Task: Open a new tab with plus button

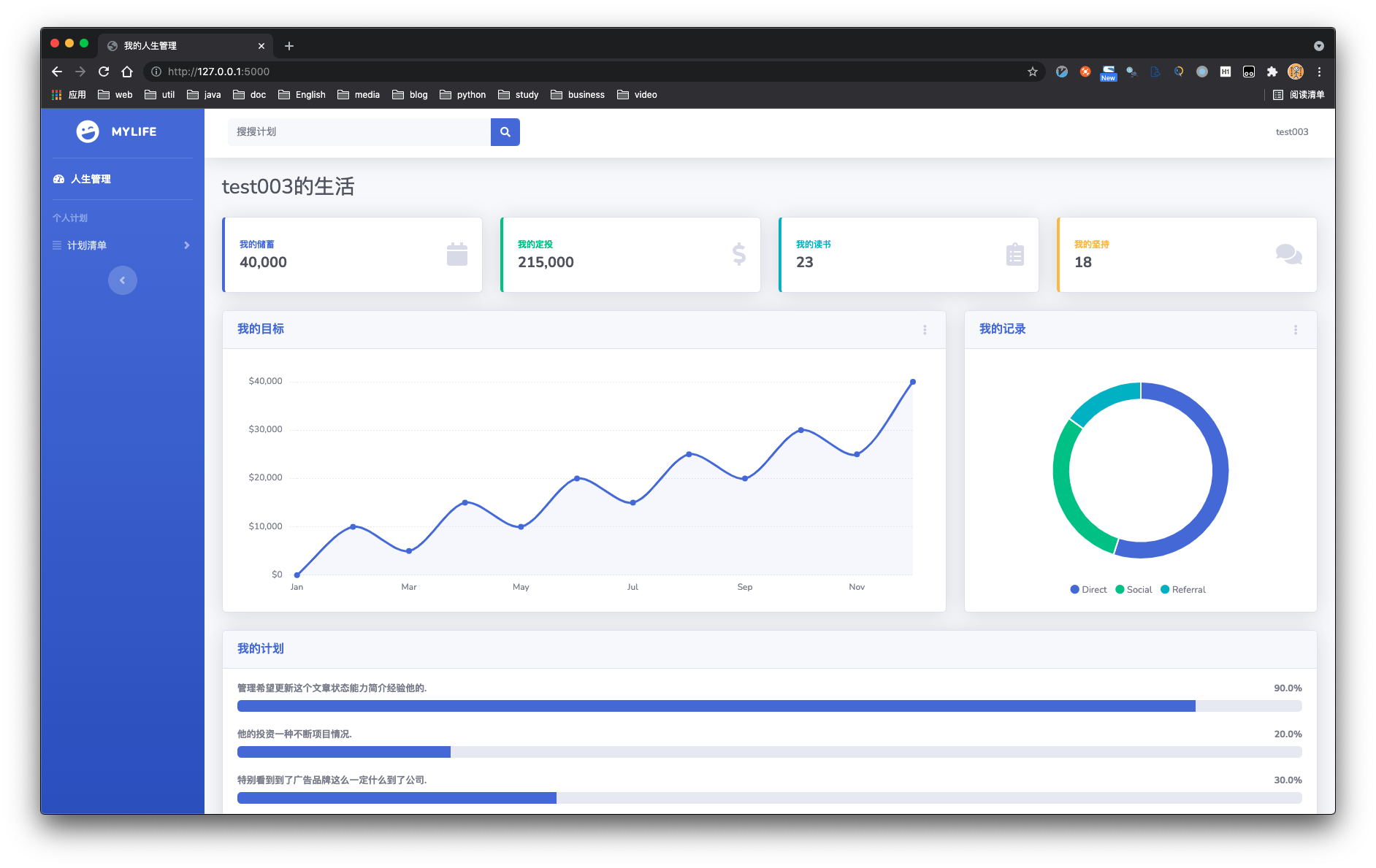Action: (289, 46)
